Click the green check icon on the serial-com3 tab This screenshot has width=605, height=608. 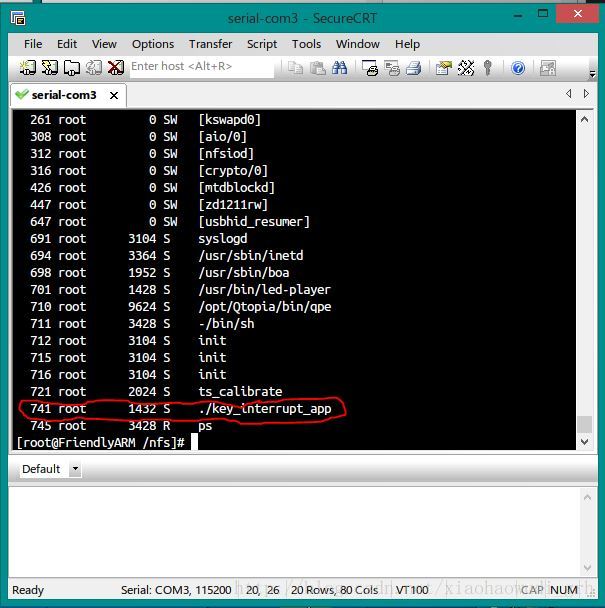[x=22, y=94]
